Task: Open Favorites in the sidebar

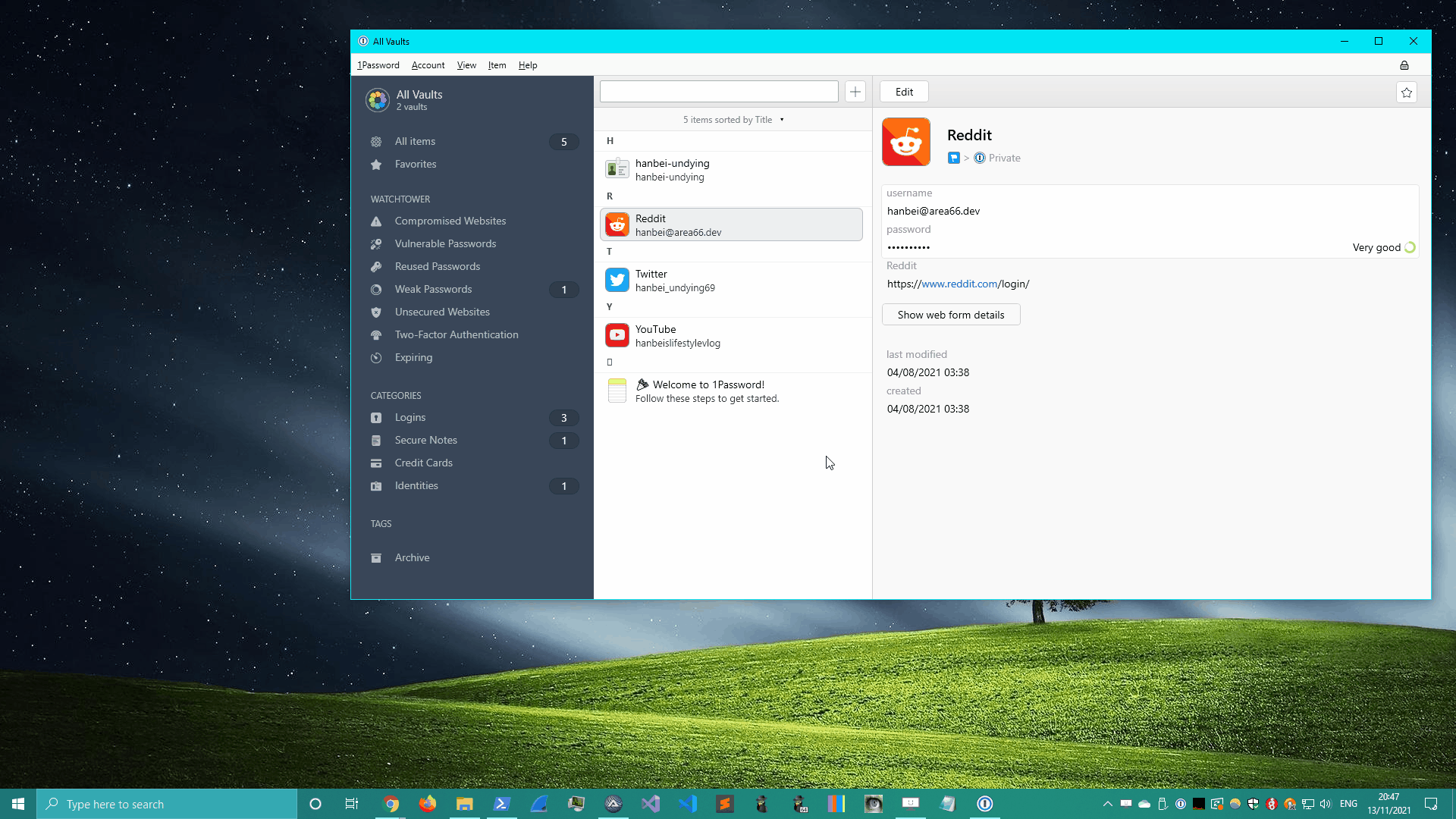Action: click(472, 165)
